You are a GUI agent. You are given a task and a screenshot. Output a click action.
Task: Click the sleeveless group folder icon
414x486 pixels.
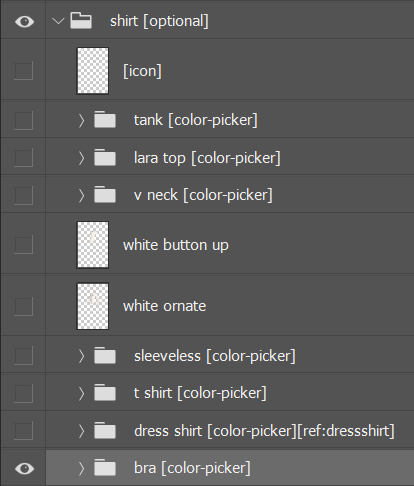pyautogui.click(x=105, y=356)
